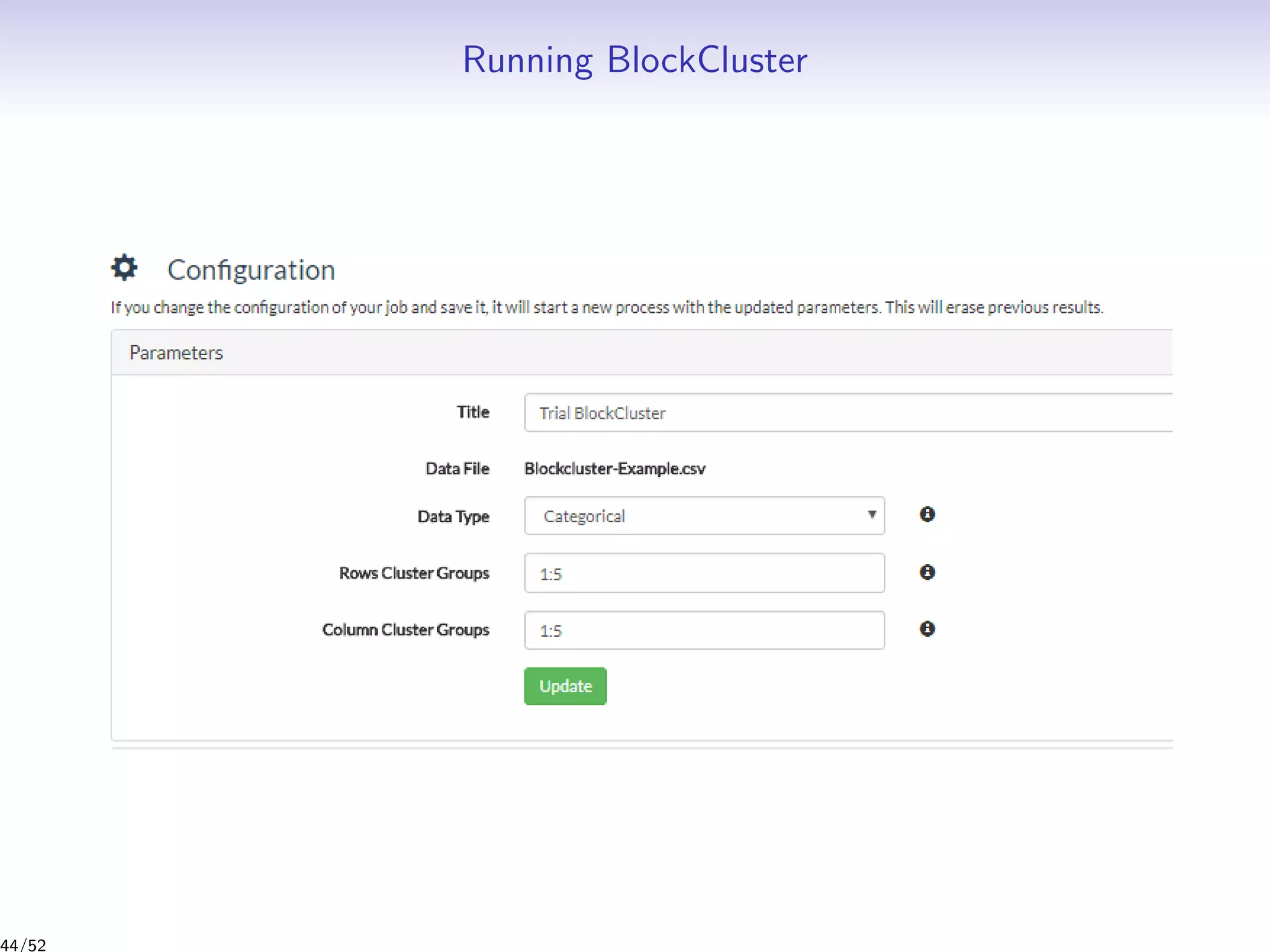Click the Parameters panel header
1270x952 pixels.
[x=642, y=353]
